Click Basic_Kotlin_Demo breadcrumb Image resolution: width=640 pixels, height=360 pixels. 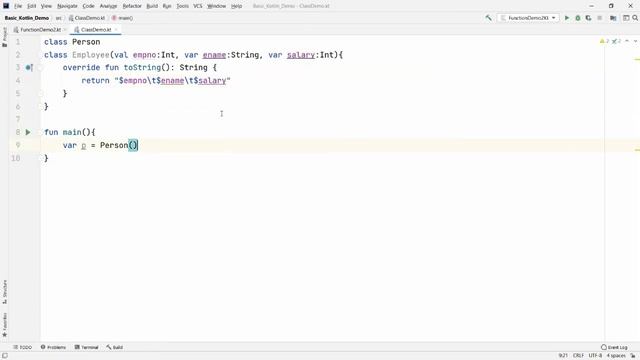27,18
